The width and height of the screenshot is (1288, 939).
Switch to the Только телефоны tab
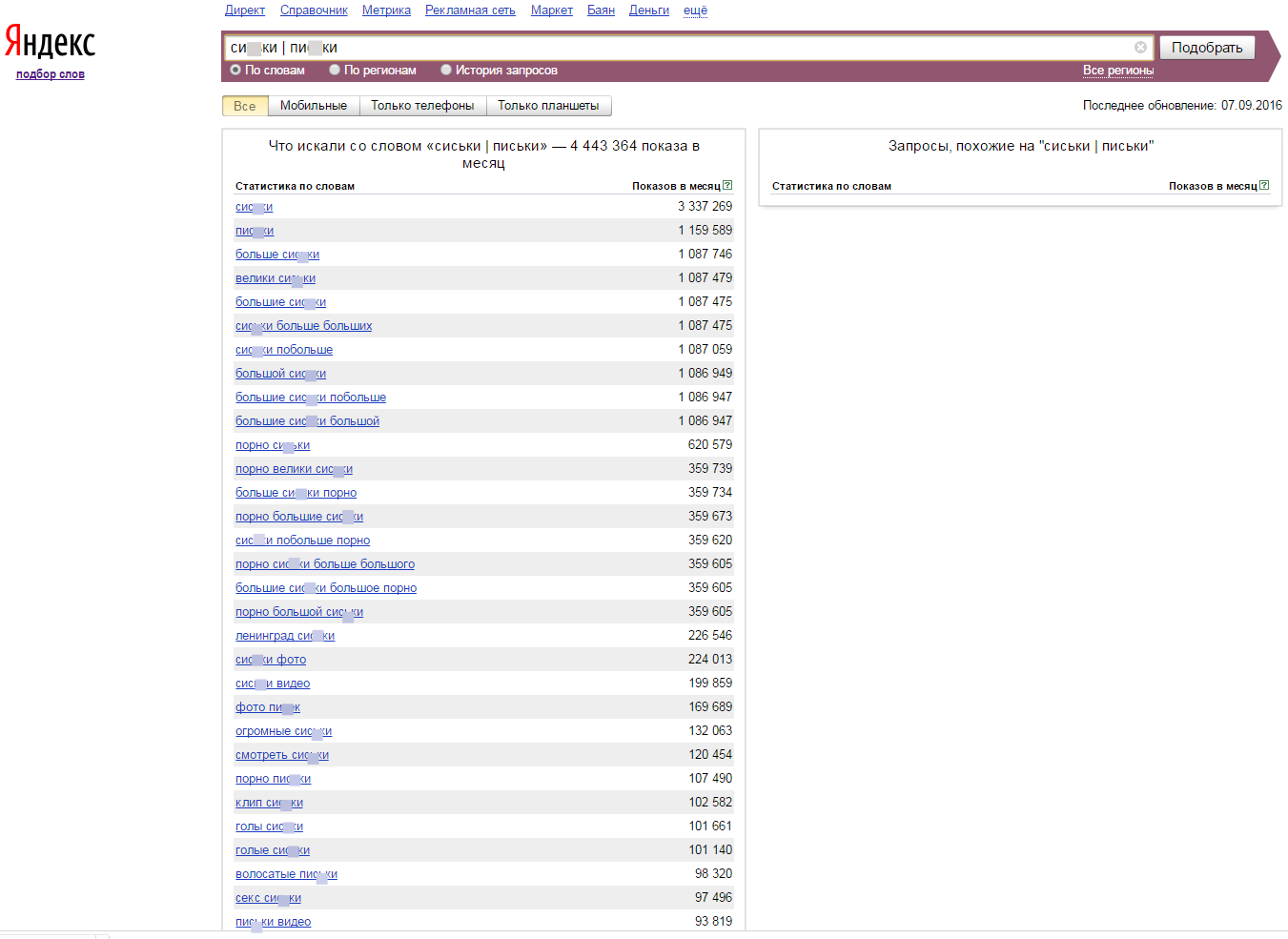click(x=422, y=106)
